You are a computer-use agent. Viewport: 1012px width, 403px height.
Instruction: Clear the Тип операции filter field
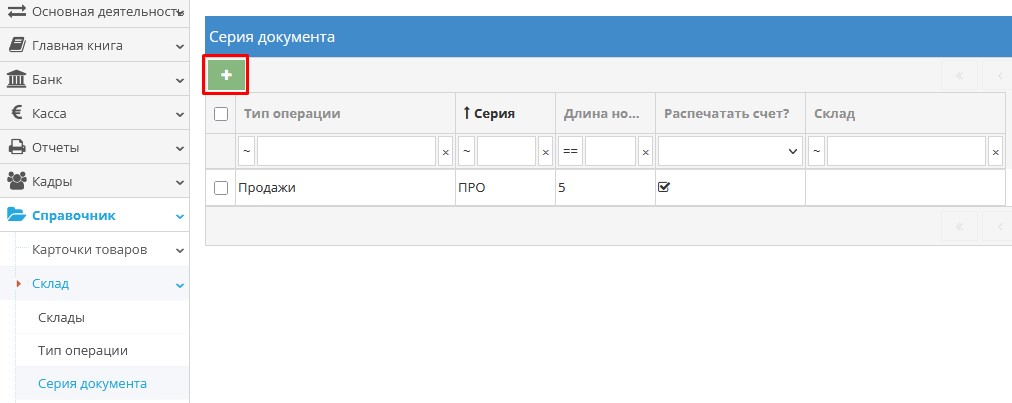tap(445, 151)
